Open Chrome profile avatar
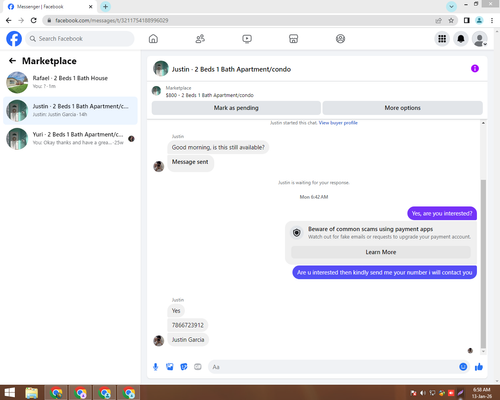This screenshot has width=500, height=400. point(479,20)
